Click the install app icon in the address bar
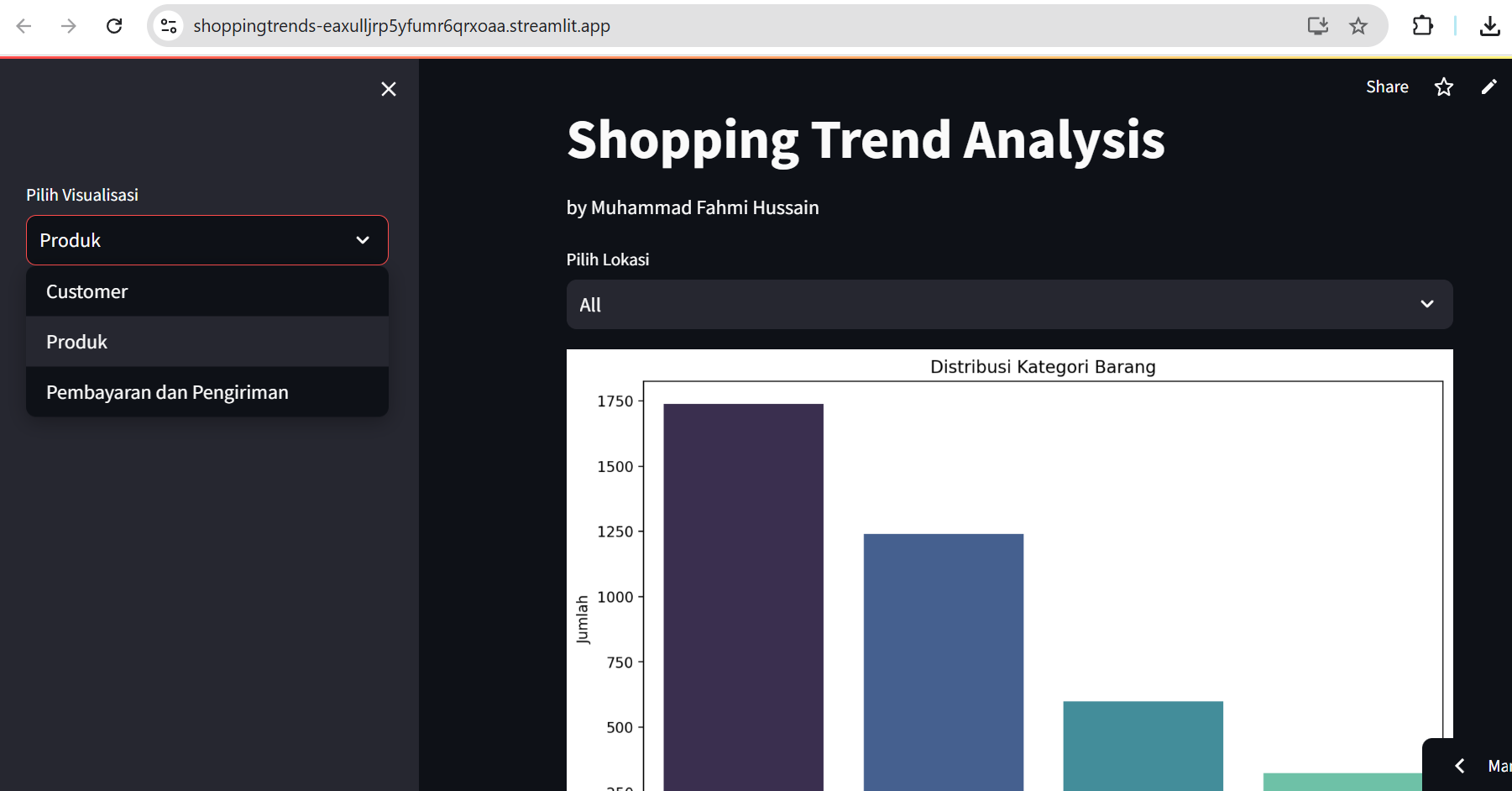This screenshot has width=1512, height=791. 1317,26
